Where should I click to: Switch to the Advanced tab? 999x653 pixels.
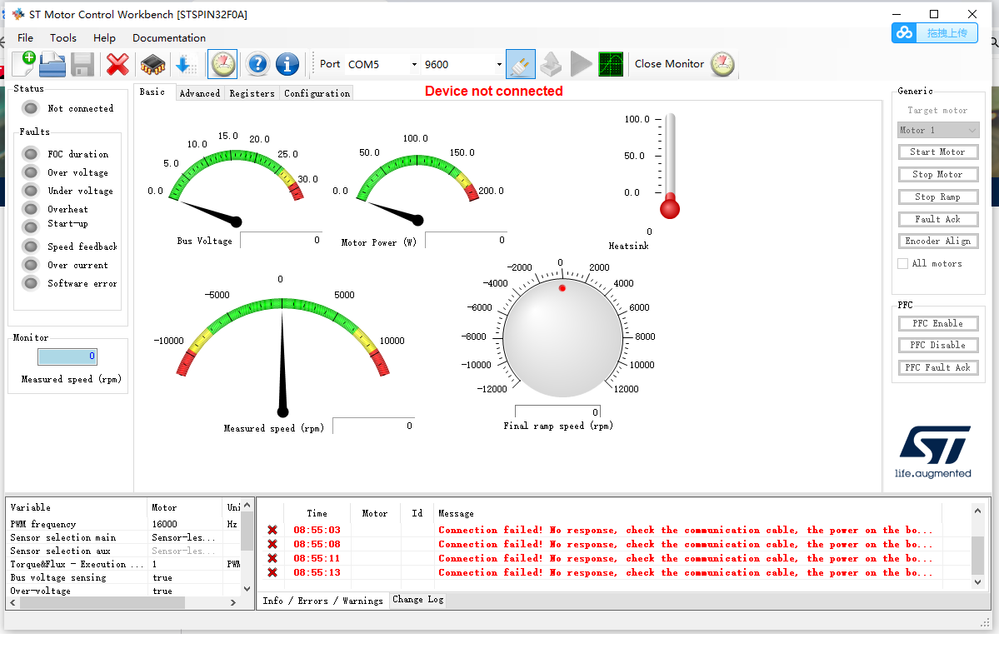pyautogui.click(x=199, y=94)
